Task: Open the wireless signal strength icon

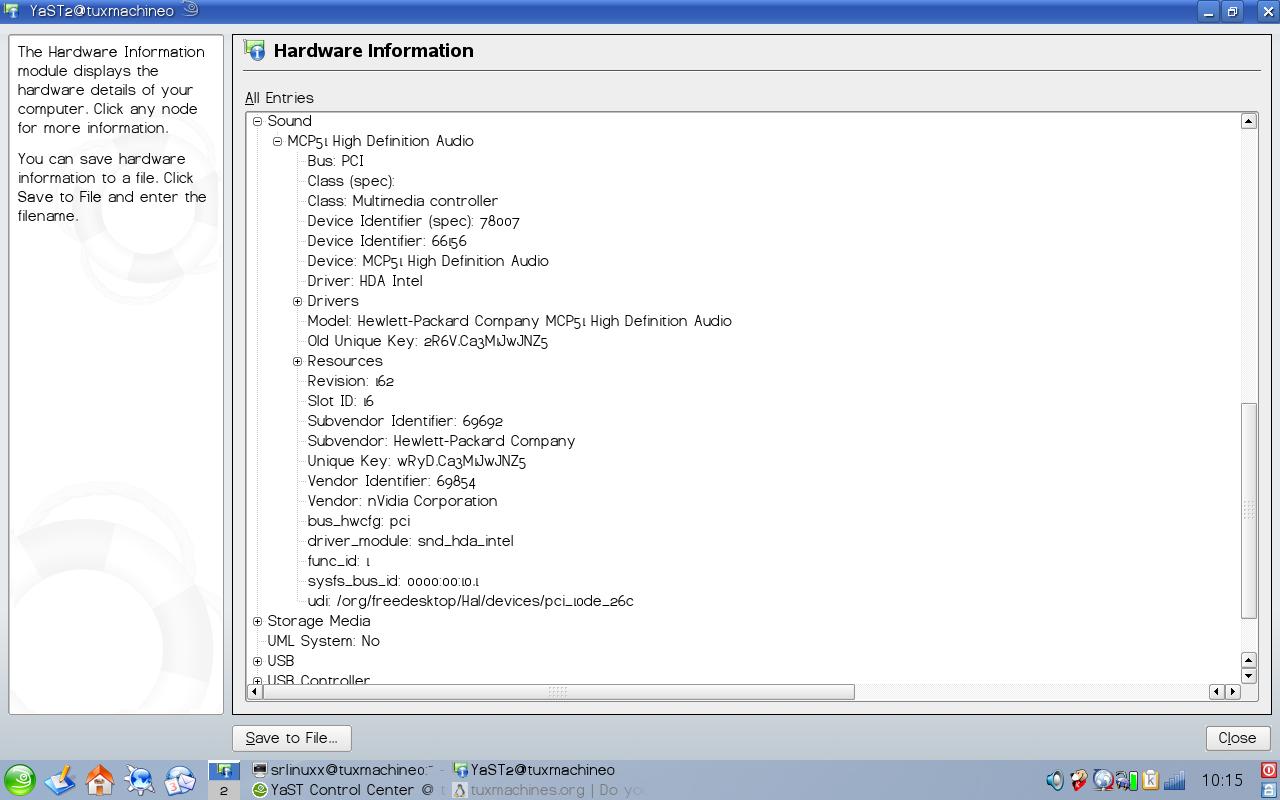Action: click(1174, 780)
